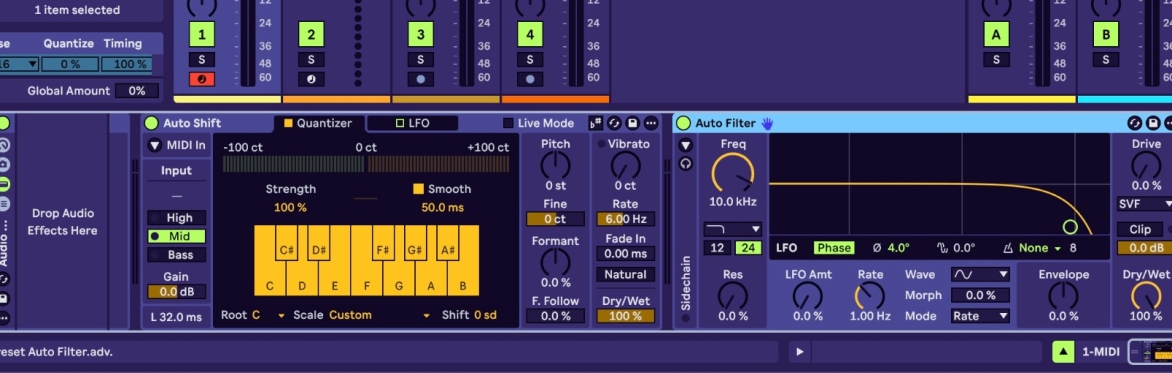The height and width of the screenshot is (373, 1172).
Task: Click the Natural vibrato button
Action: click(626, 274)
